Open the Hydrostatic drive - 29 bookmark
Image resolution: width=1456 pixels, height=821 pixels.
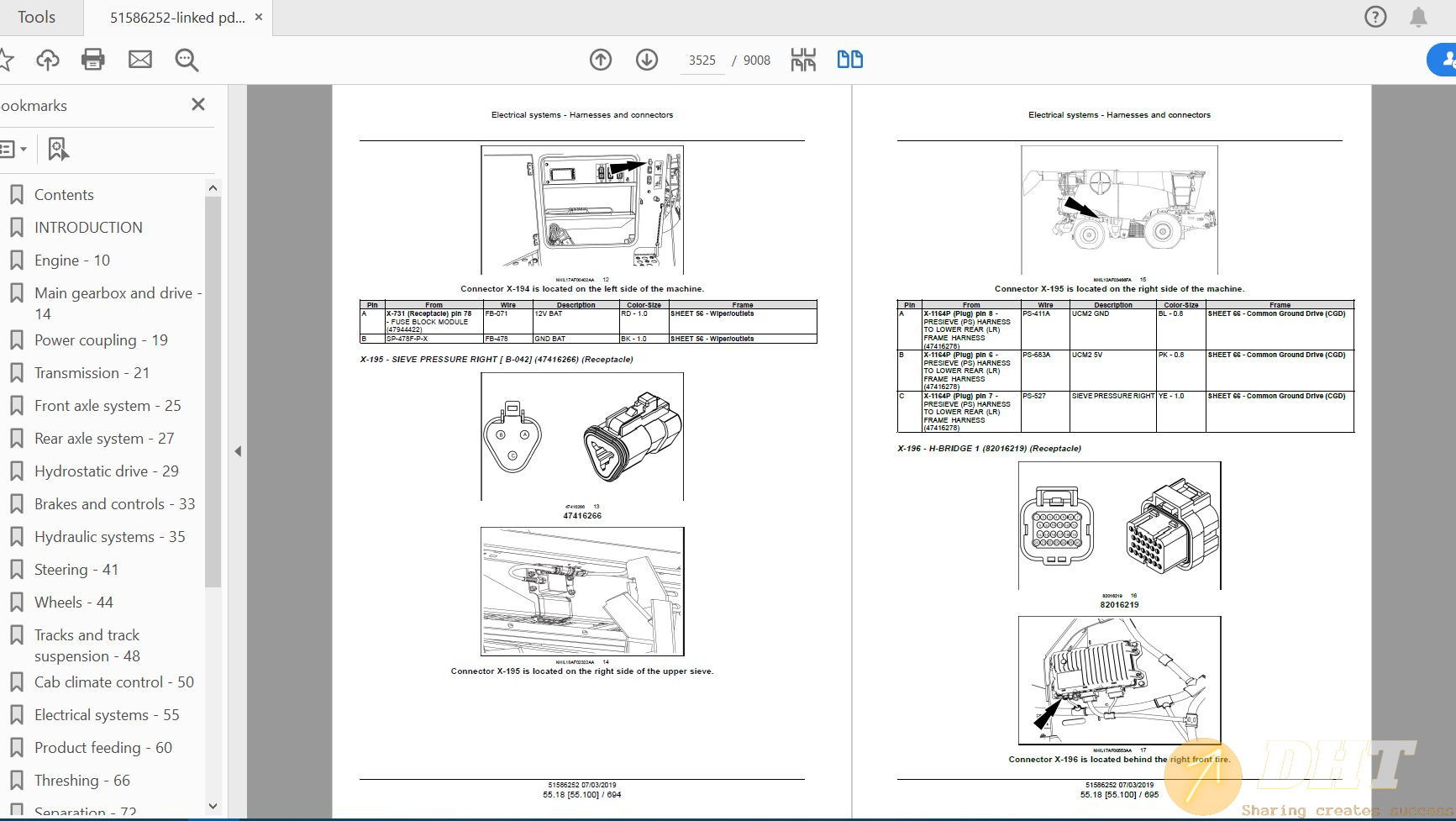[x=107, y=471]
